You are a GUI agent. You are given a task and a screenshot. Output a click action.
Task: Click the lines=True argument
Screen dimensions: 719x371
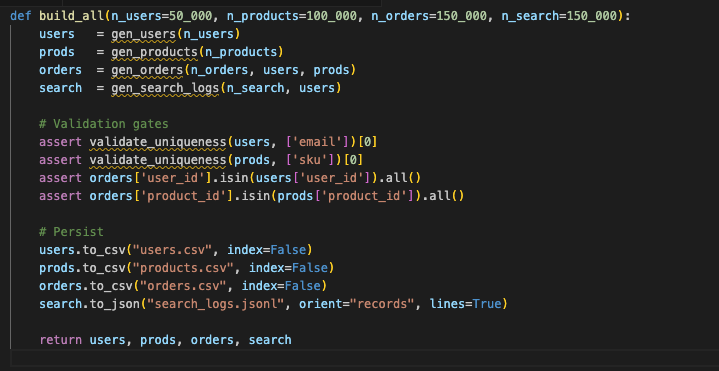click(465, 304)
